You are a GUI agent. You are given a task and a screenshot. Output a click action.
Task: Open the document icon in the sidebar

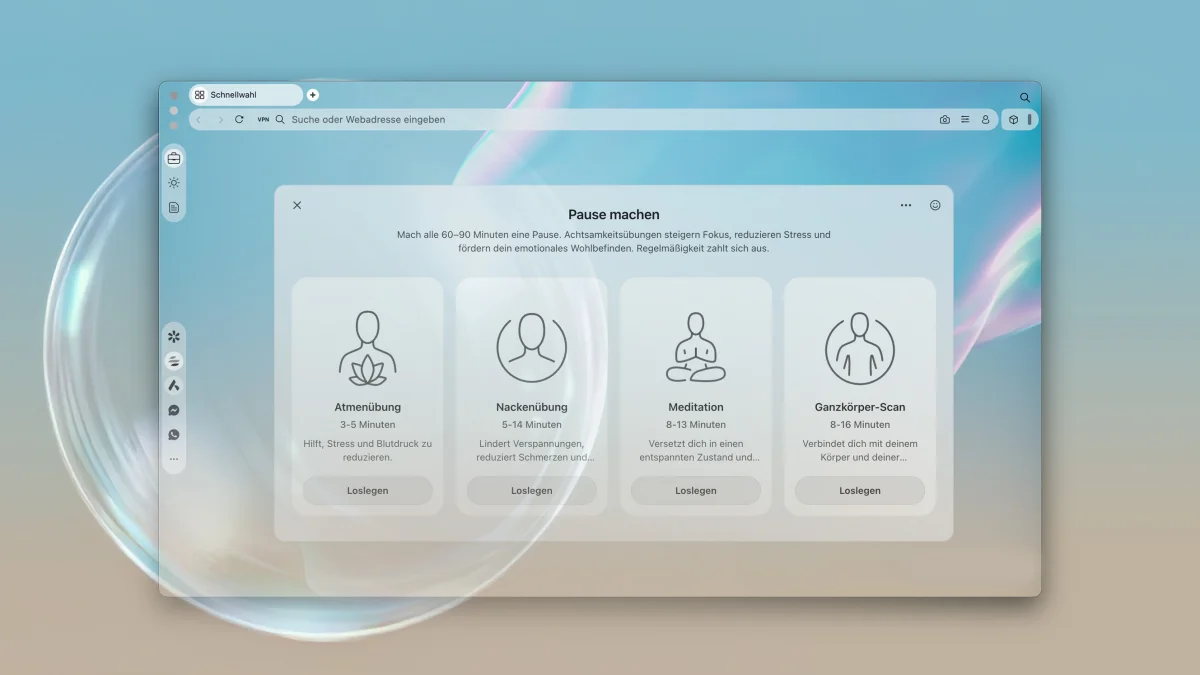[174, 208]
